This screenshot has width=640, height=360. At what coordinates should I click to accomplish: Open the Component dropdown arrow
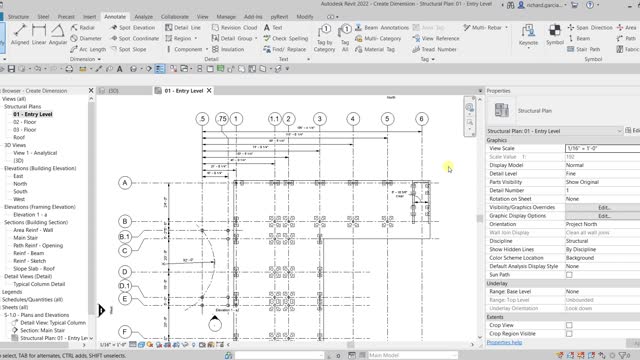pyautogui.click(x=207, y=49)
